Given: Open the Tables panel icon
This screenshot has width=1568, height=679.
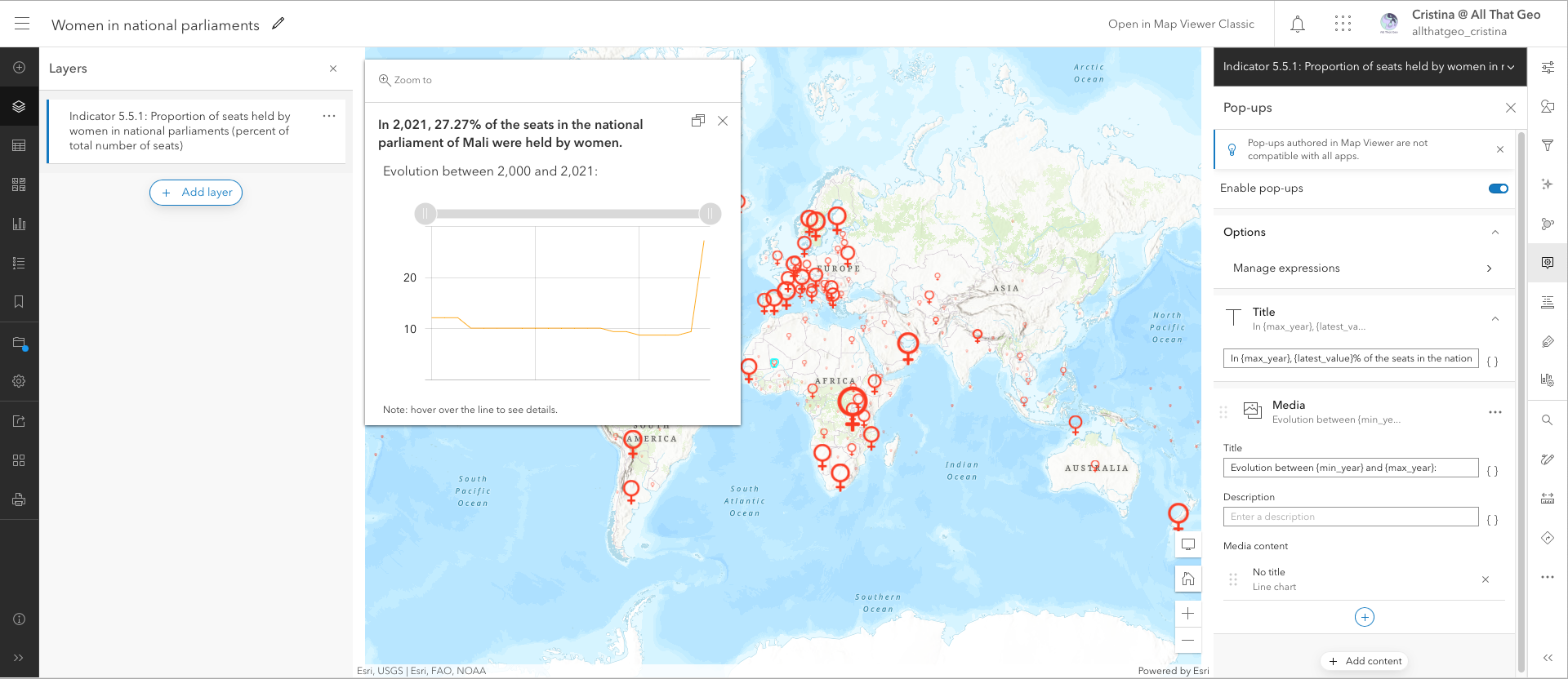Looking at the screenshot, I should [x=20, y=145].
